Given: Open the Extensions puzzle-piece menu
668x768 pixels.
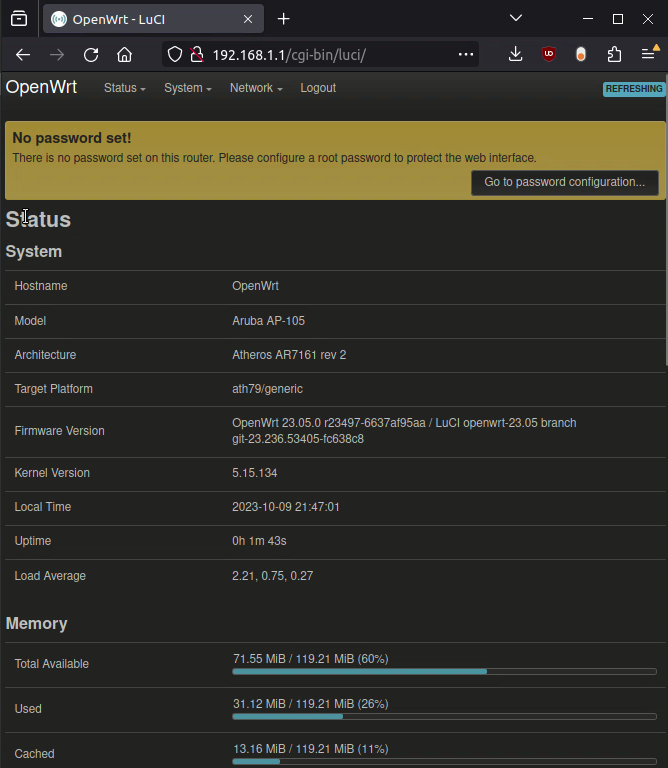Looking at the screenshot, I should point(614,54).
